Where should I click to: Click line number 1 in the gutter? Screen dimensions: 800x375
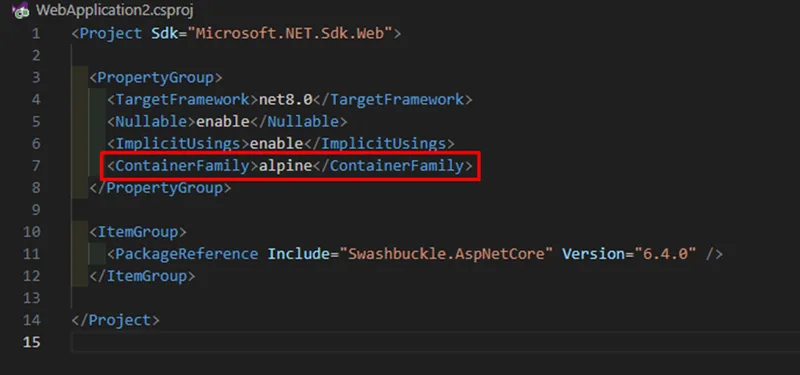(x=36, y=34)
